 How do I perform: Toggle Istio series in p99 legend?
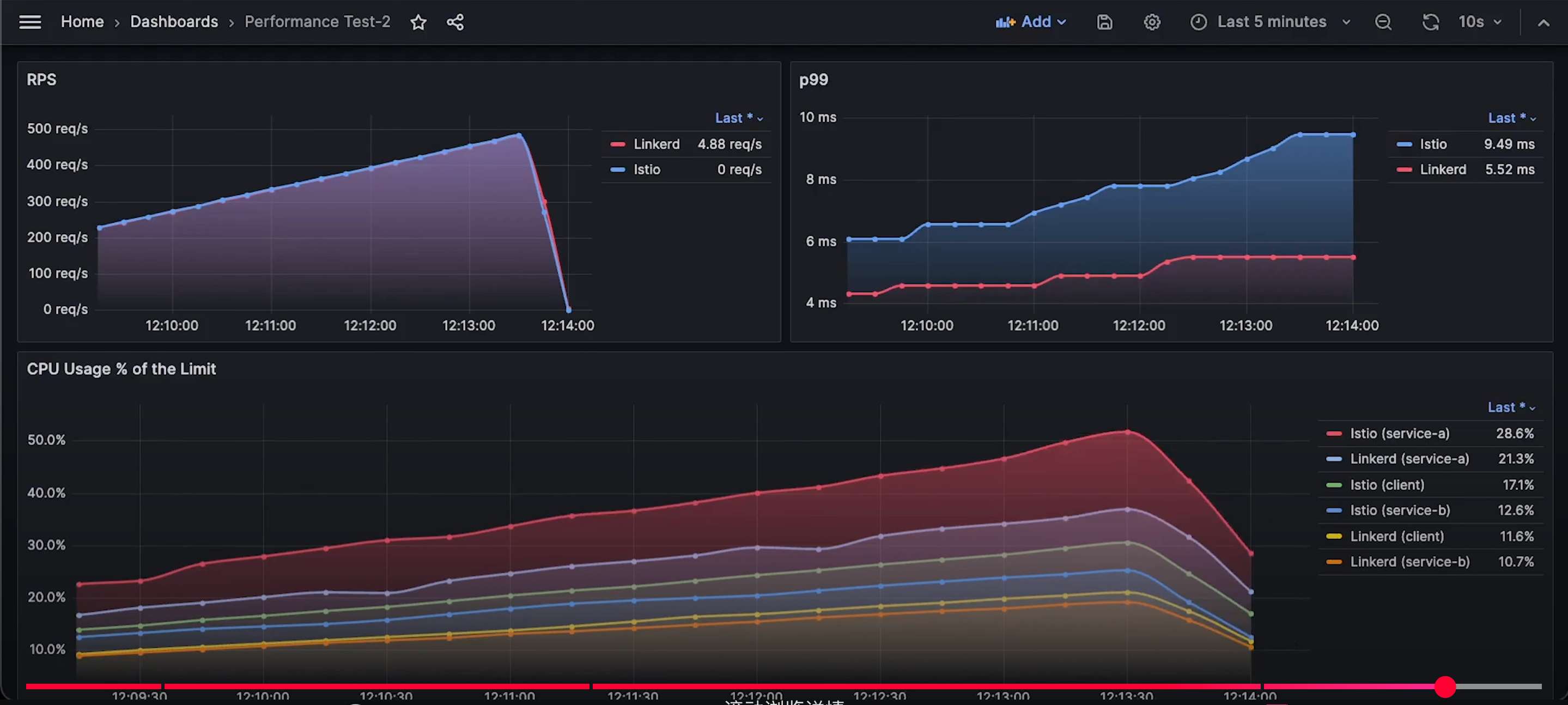click(1433, 144)
